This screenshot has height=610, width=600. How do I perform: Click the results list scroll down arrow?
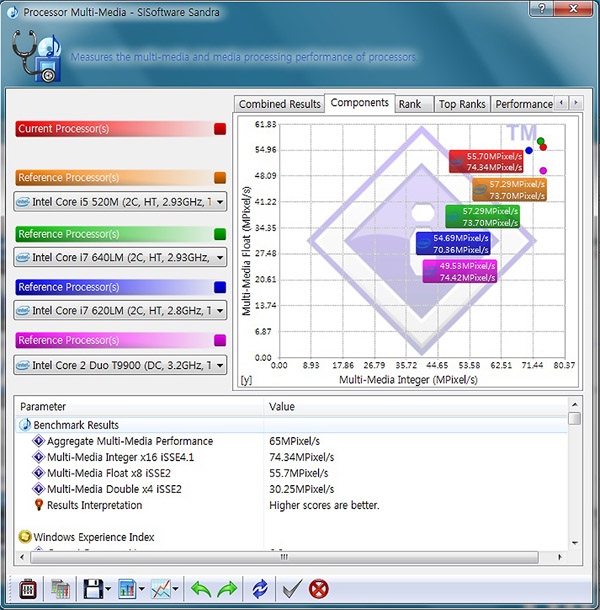point(575,543)
